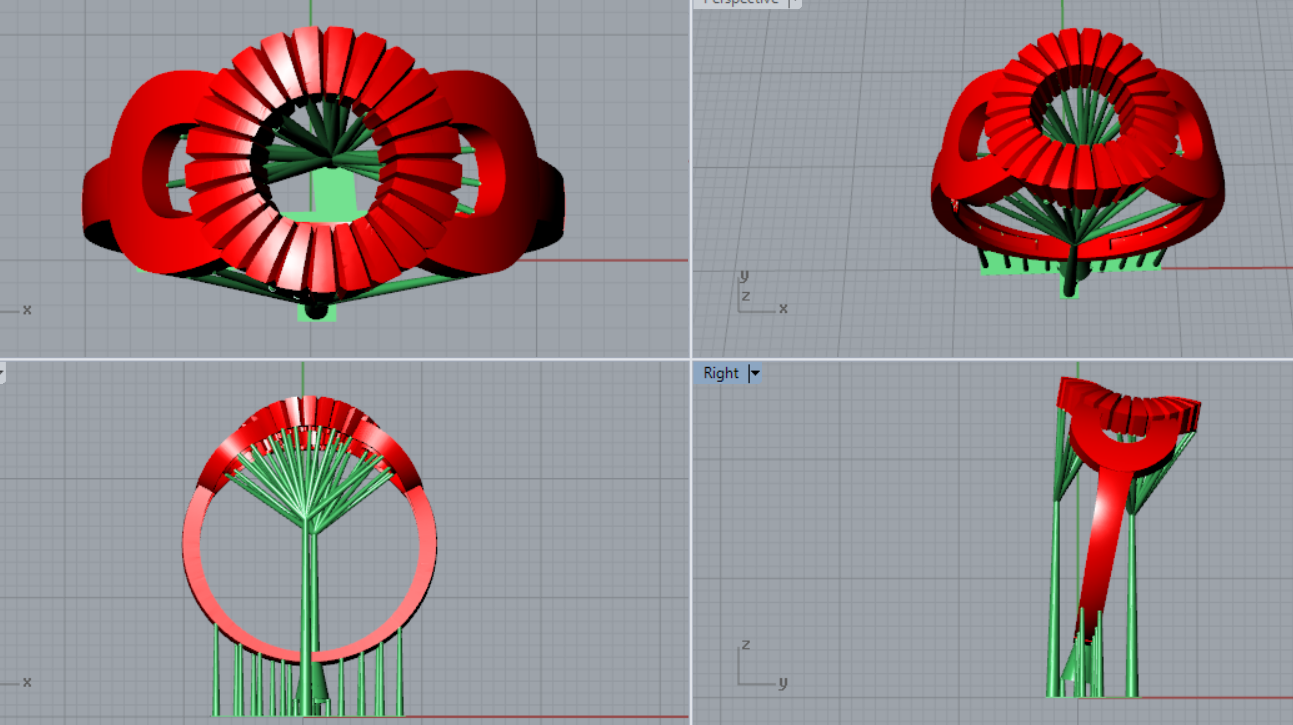Open the Perspective viewport dropdown arrow
Image resolution: width=1293 pixels, height=725 pixels.
[x=794, y=2]
